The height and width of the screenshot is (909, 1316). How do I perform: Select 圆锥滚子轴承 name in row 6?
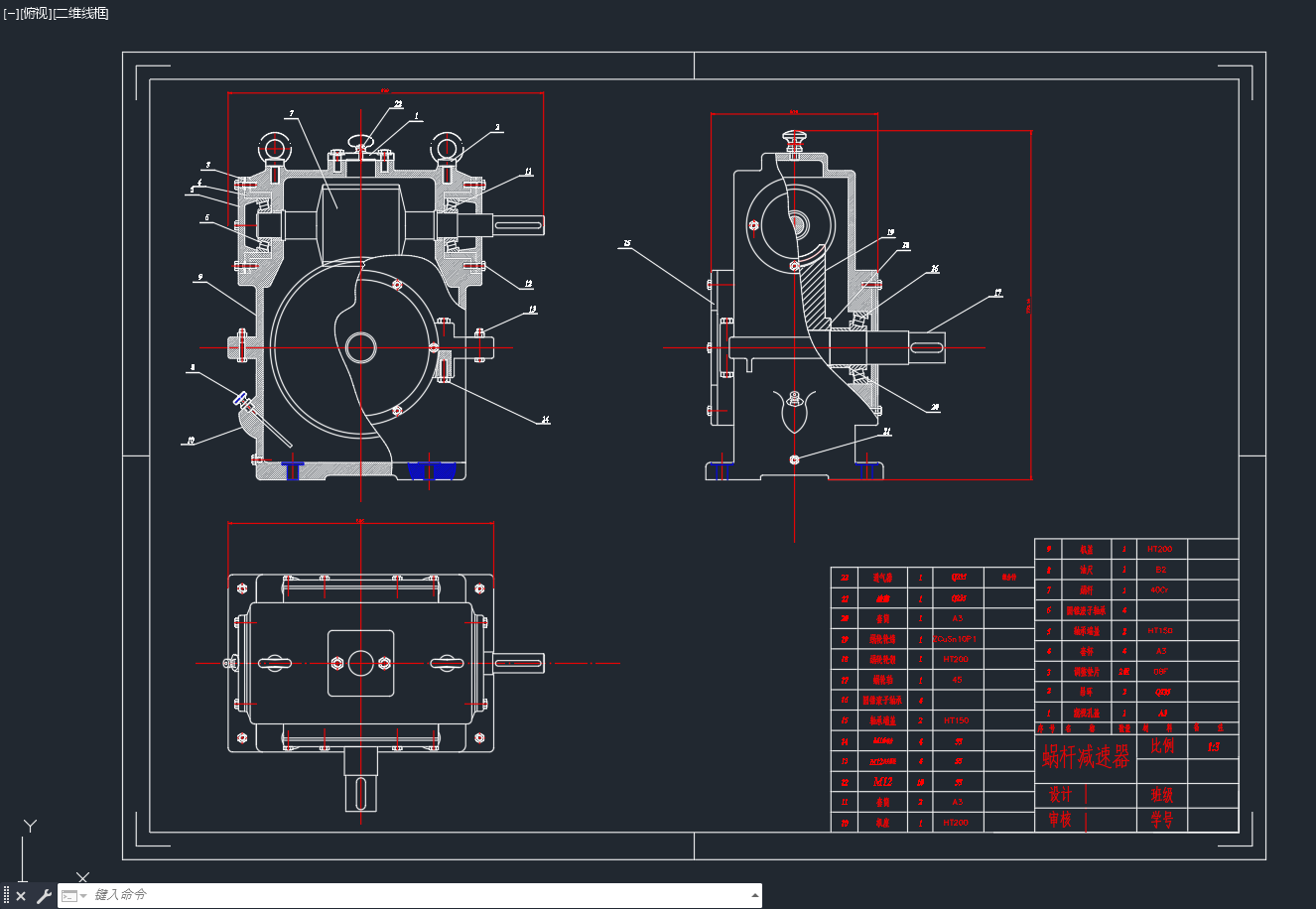(1086, 610)
